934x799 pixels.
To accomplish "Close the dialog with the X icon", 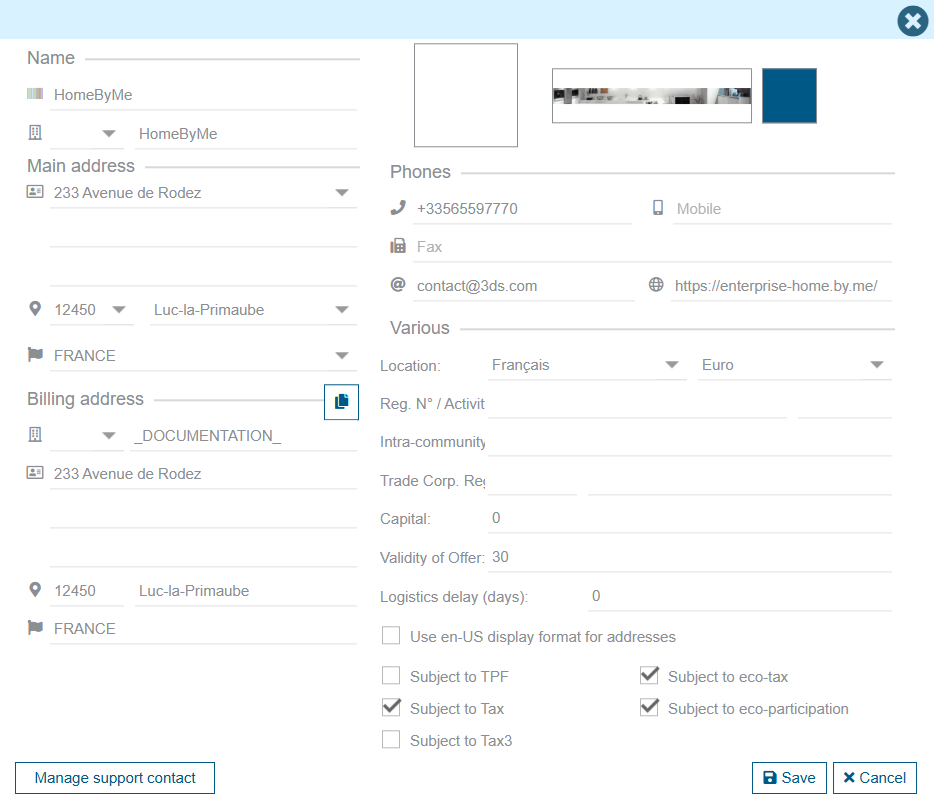I will (x=912, y=21).
